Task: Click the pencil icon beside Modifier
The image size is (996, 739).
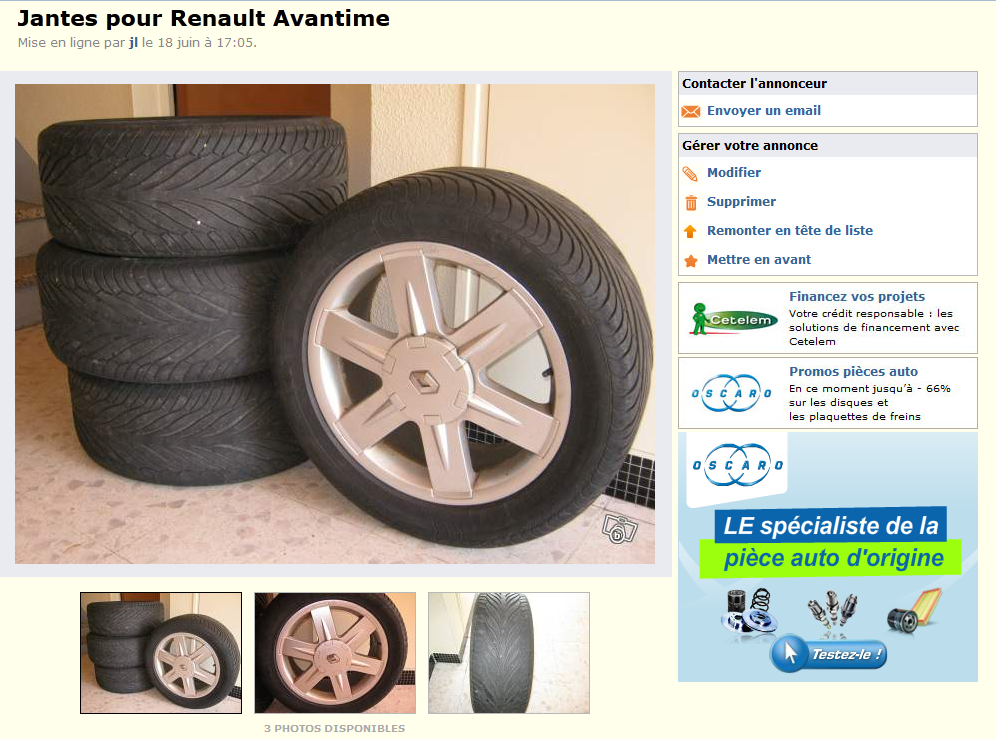Action: coord(690,173)
